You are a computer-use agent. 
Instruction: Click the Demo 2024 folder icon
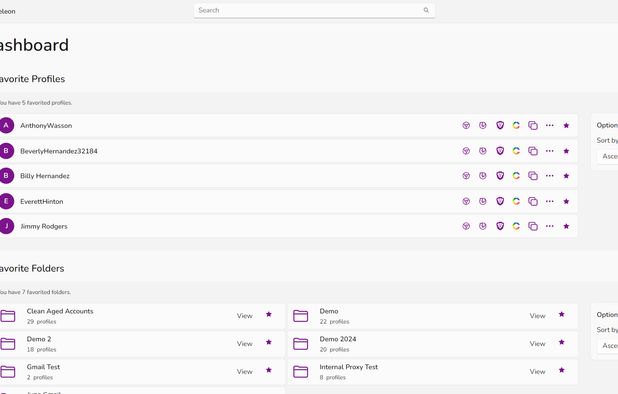pos(300,344)
